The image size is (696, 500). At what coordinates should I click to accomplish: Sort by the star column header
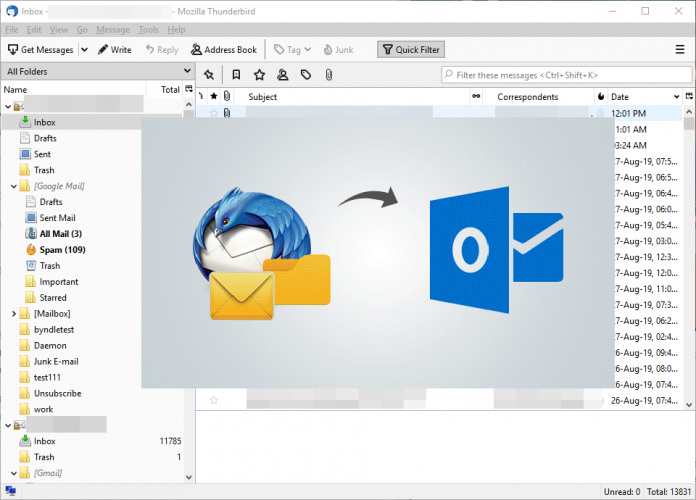[214, 96]
